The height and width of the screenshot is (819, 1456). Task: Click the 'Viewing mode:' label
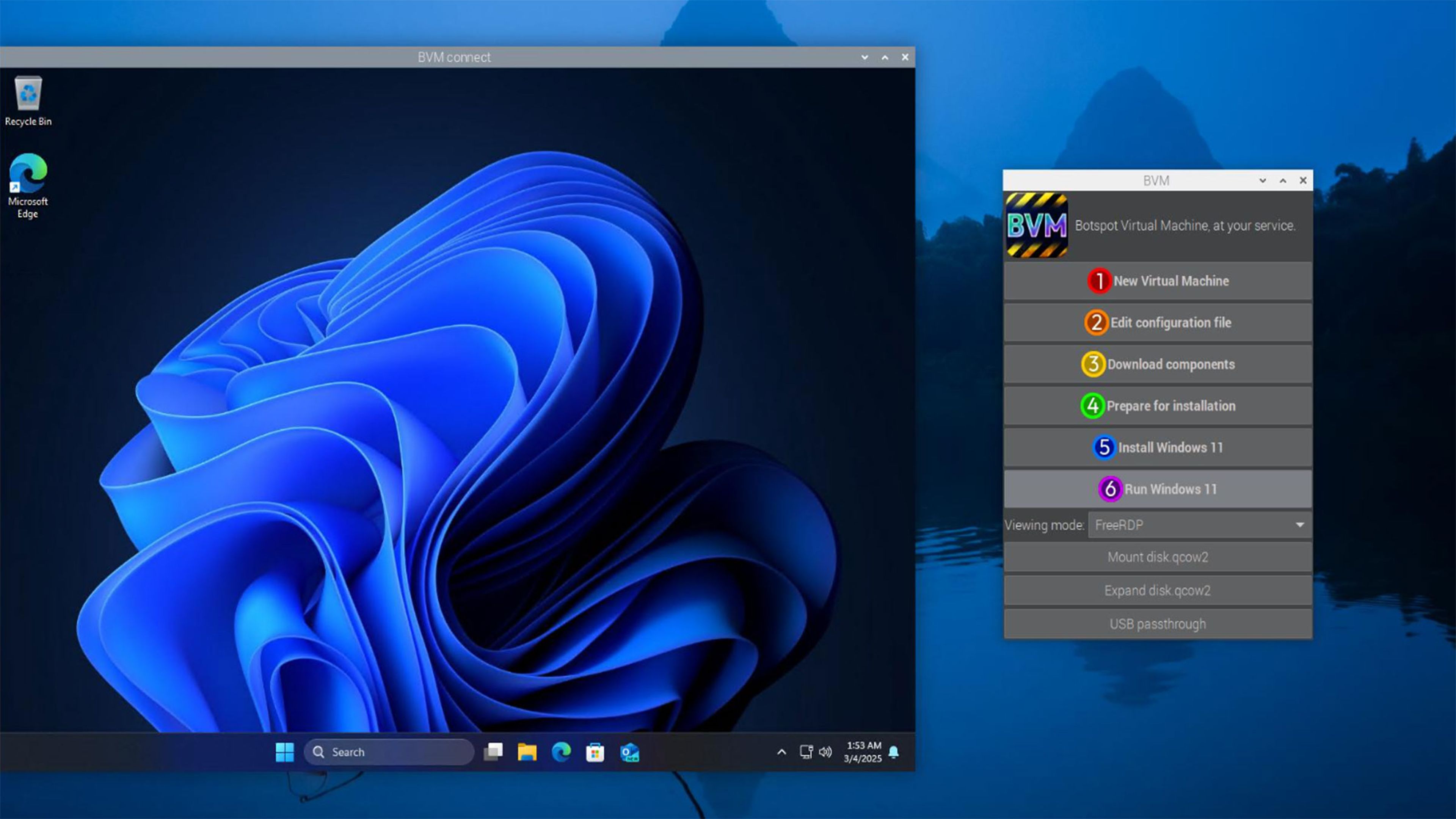pos(1045,525)
